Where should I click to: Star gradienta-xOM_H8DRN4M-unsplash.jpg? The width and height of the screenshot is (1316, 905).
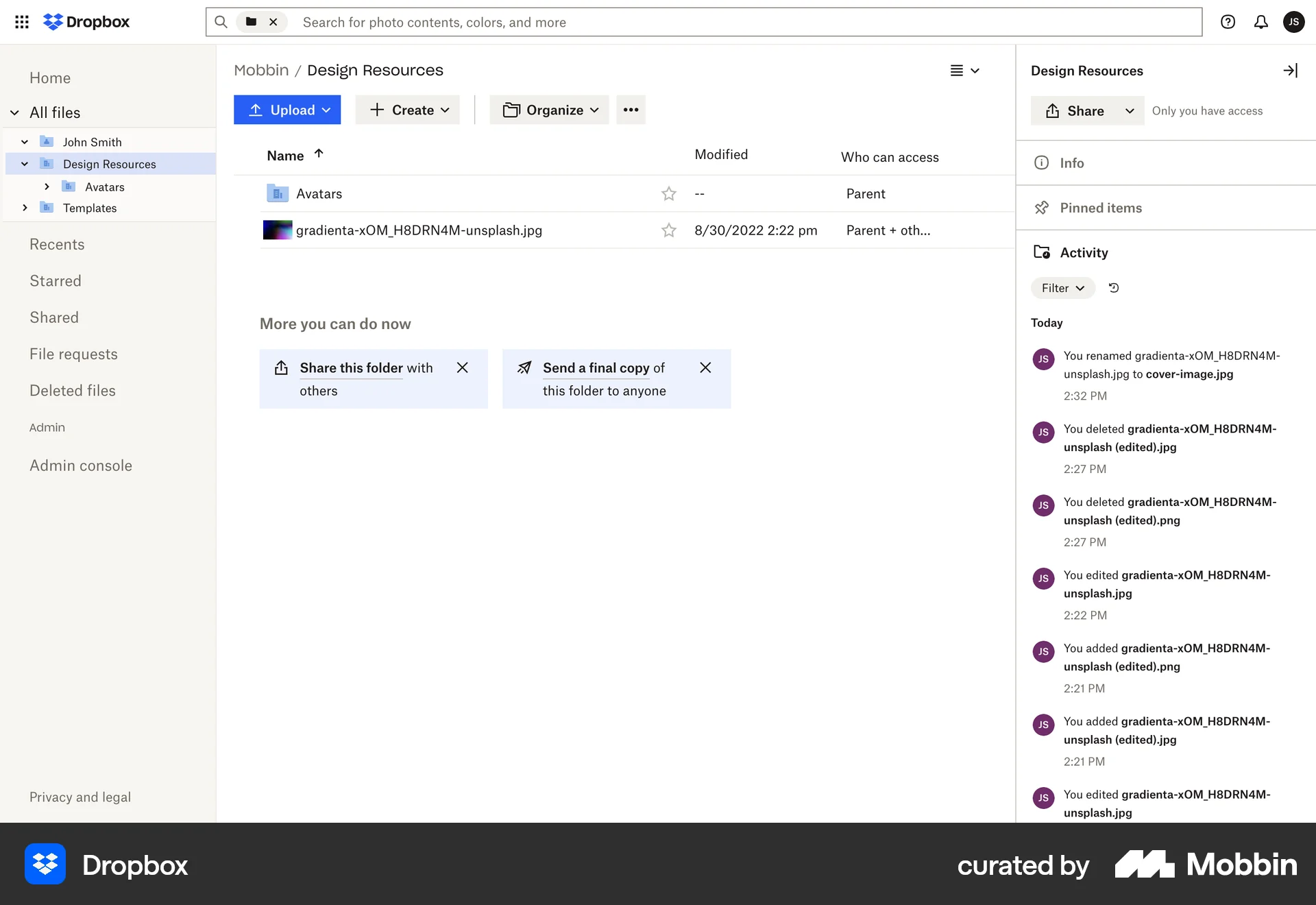(669, 230)
